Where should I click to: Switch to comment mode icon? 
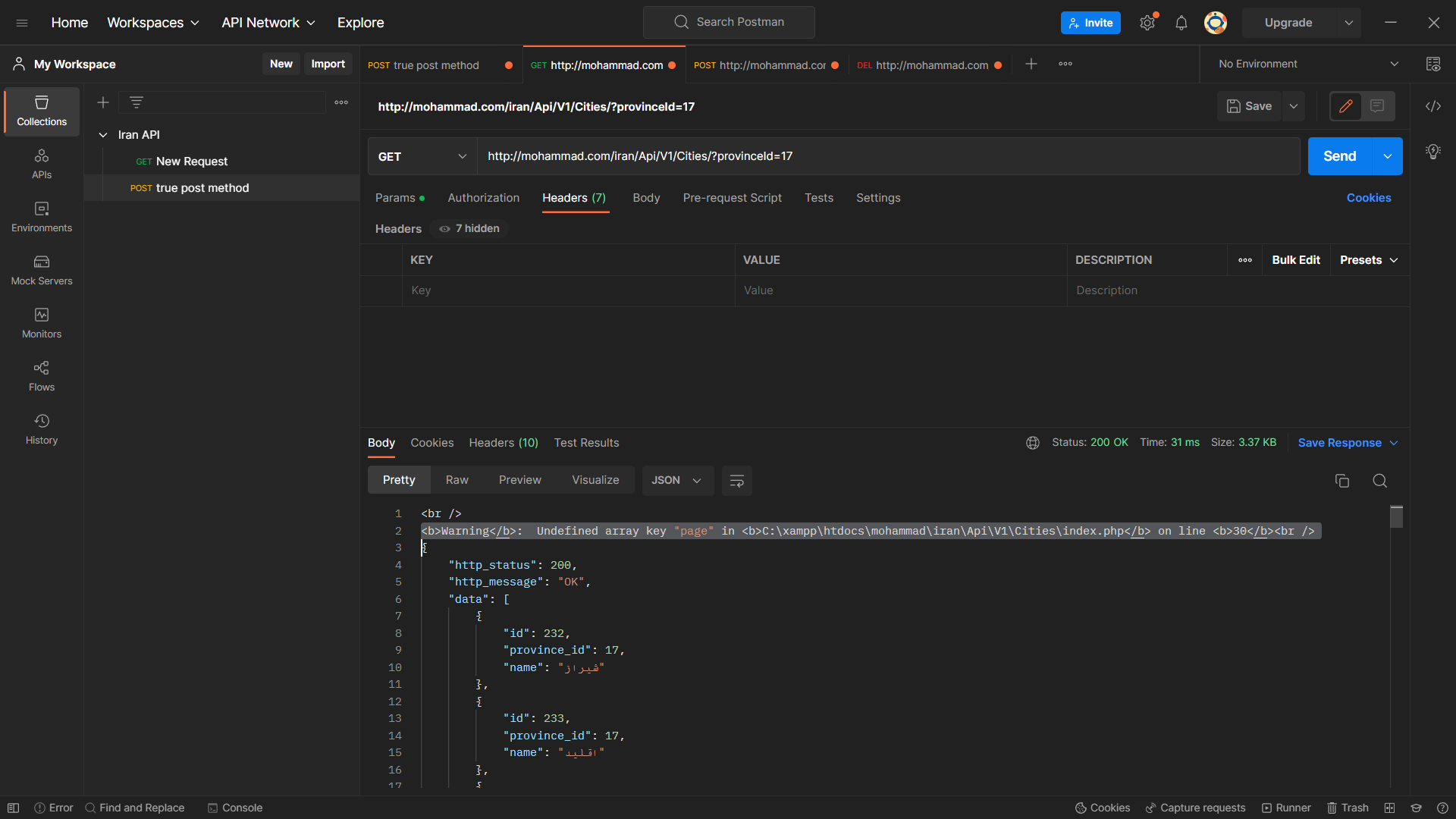tap(1377, 106)
